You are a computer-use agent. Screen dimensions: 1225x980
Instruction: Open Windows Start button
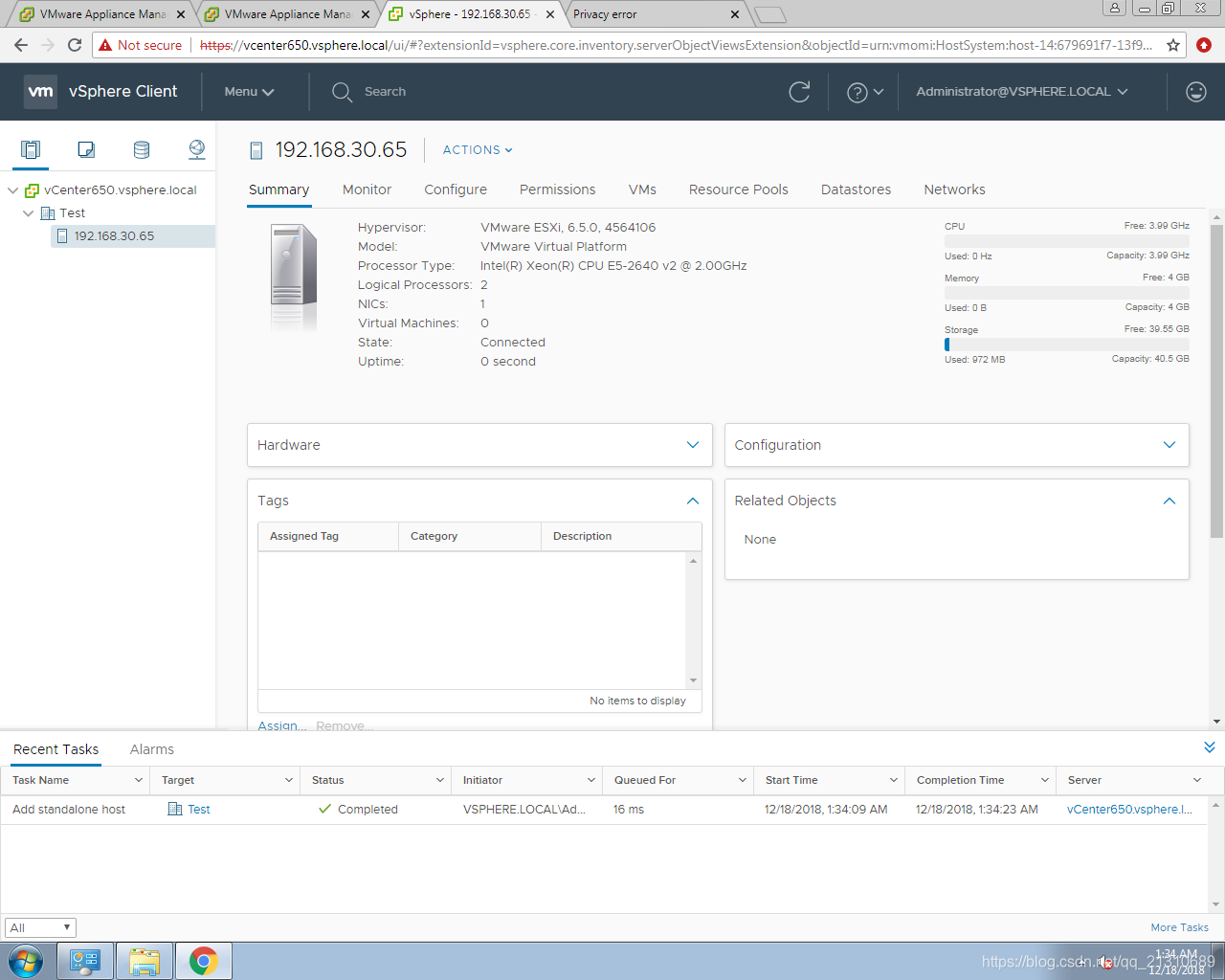pos(26,961)
